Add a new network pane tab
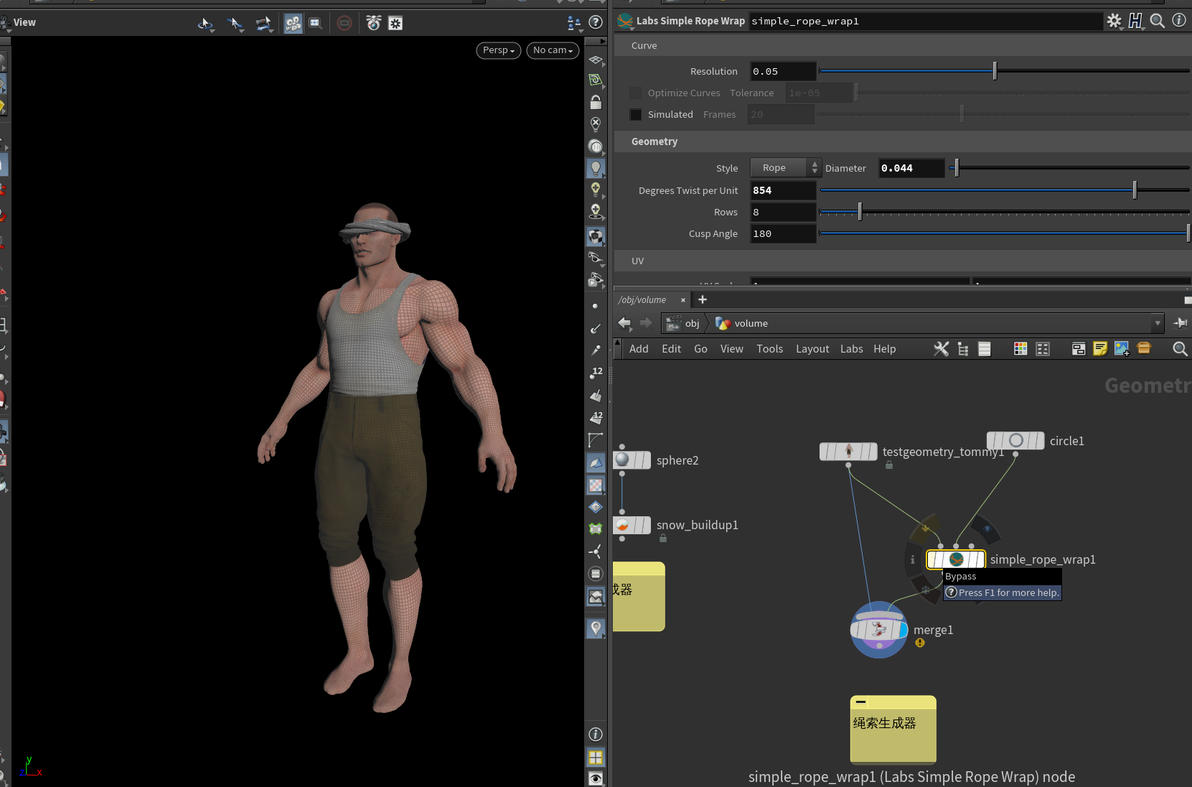This screenshot has width=1192, height=787. (x=702, y=300)
